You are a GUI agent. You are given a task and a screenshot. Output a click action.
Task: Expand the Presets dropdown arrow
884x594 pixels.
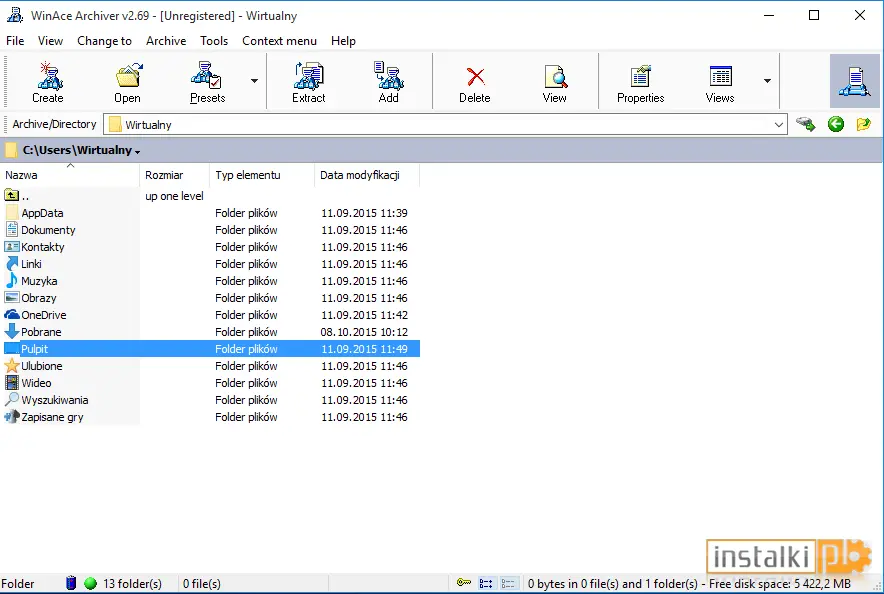point(254,81)
